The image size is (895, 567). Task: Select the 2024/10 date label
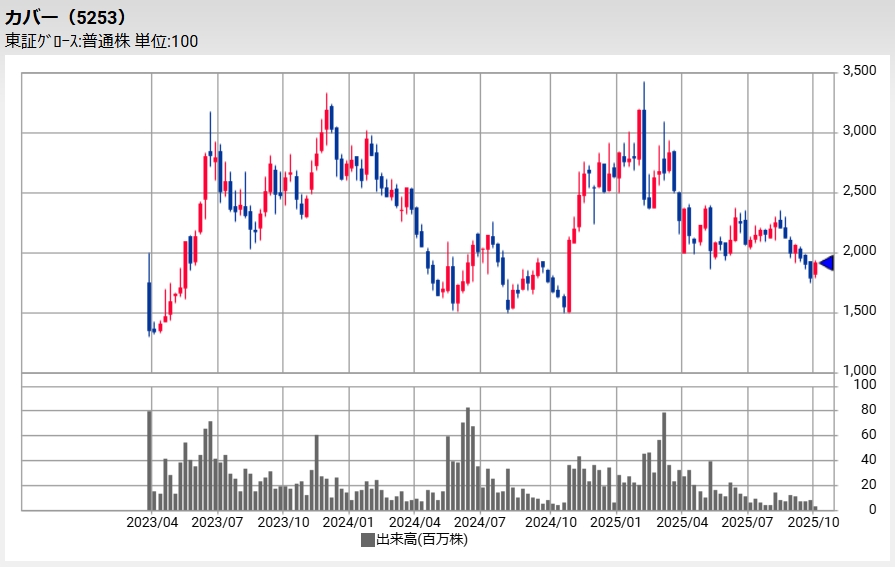coord(549,522)
